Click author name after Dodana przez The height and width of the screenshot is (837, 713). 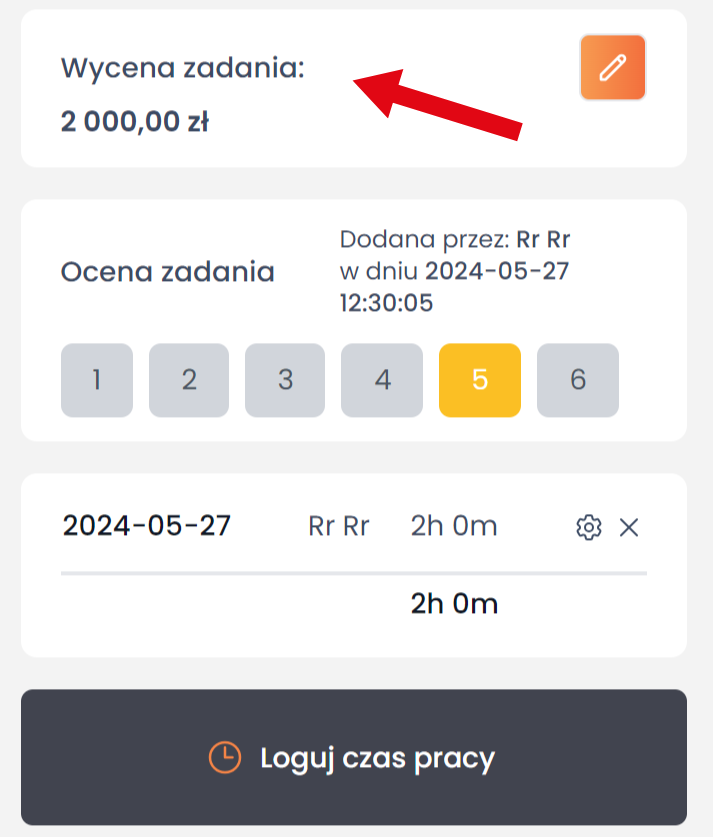[x=543, y=240]
